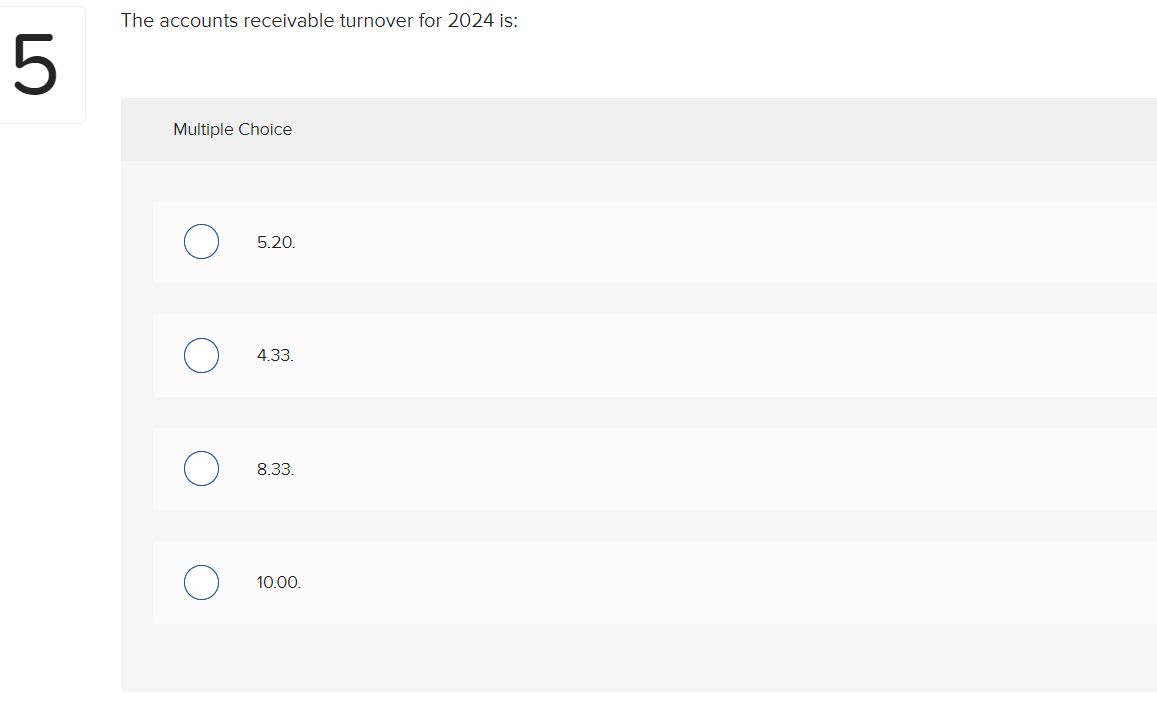Select the radio button for answer 5.20
The image size is (1157, 713).
[x=201, y=241]
